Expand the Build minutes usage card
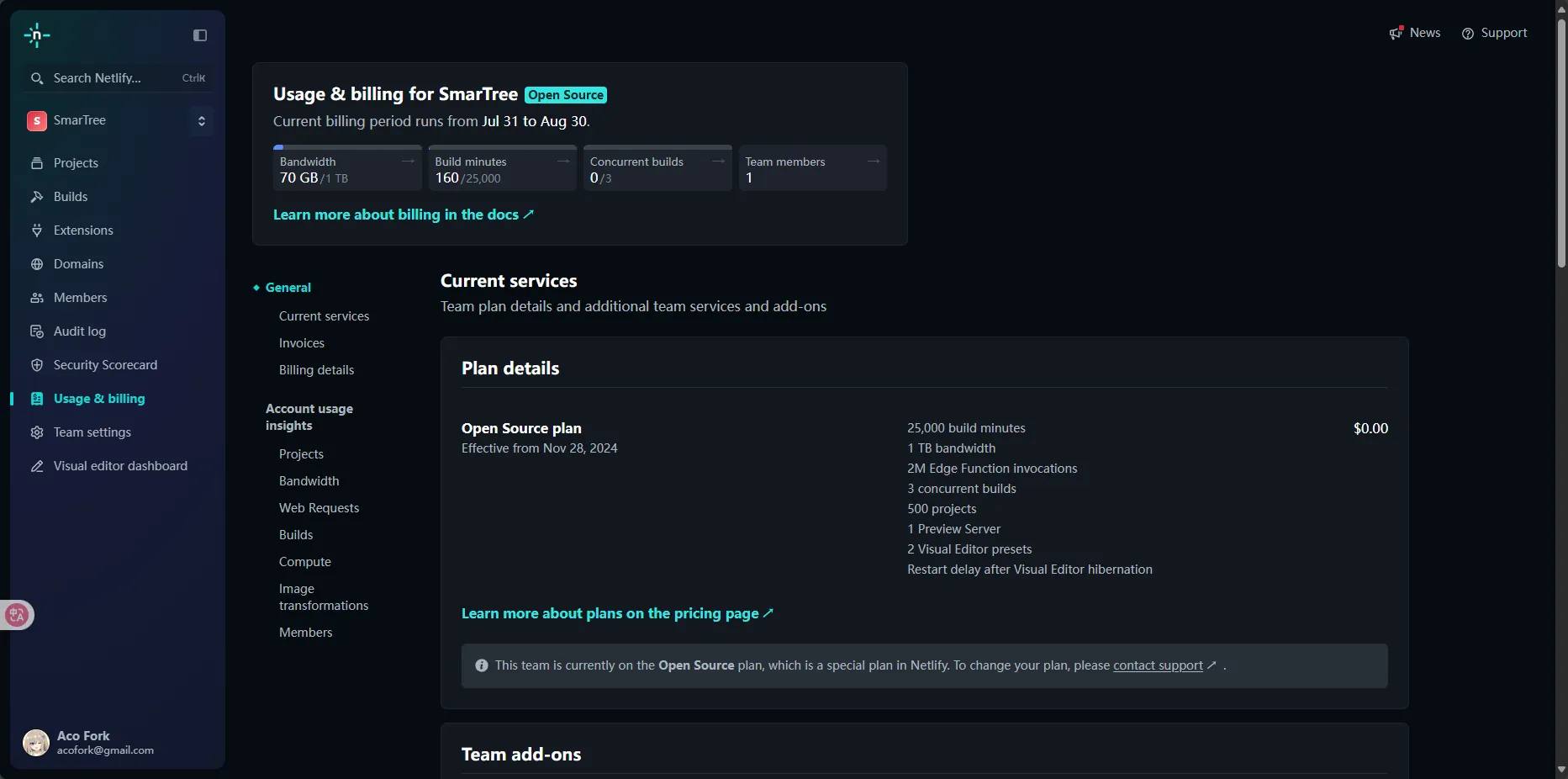 562,162
